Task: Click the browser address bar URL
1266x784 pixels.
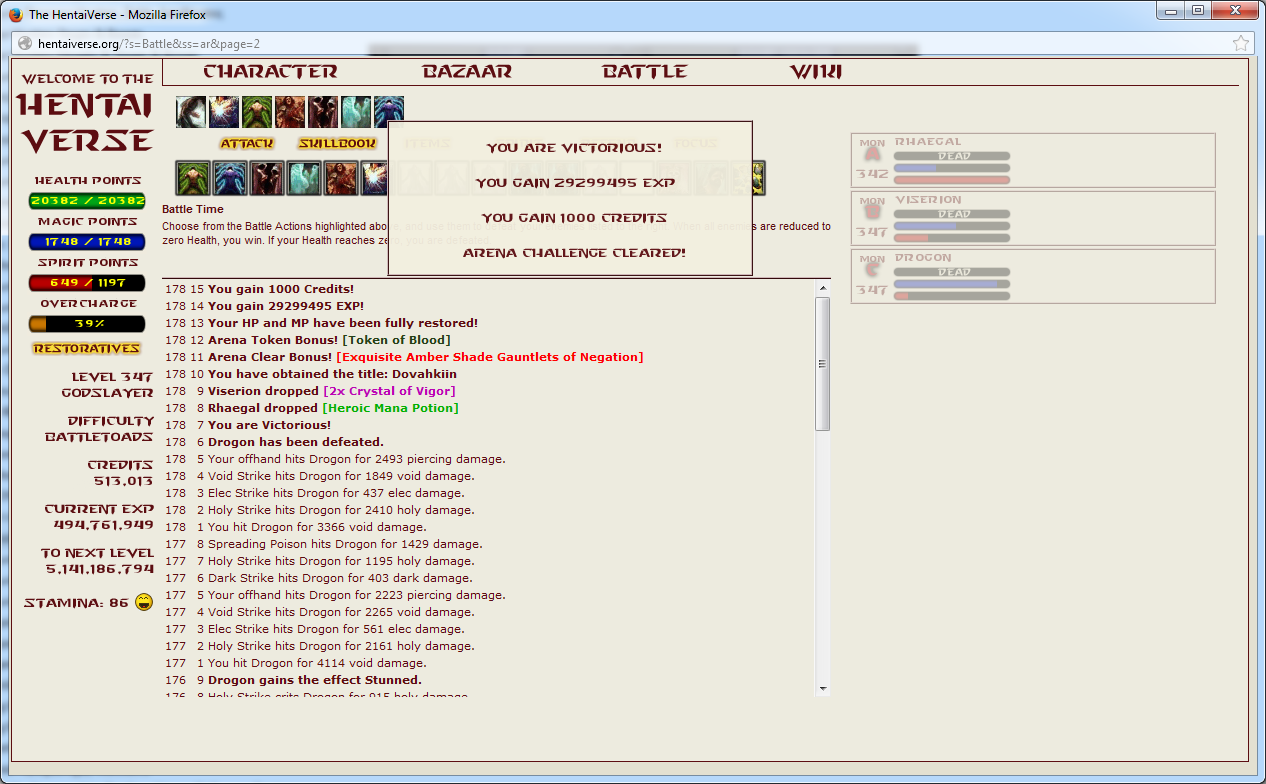Action: point(149,44)
